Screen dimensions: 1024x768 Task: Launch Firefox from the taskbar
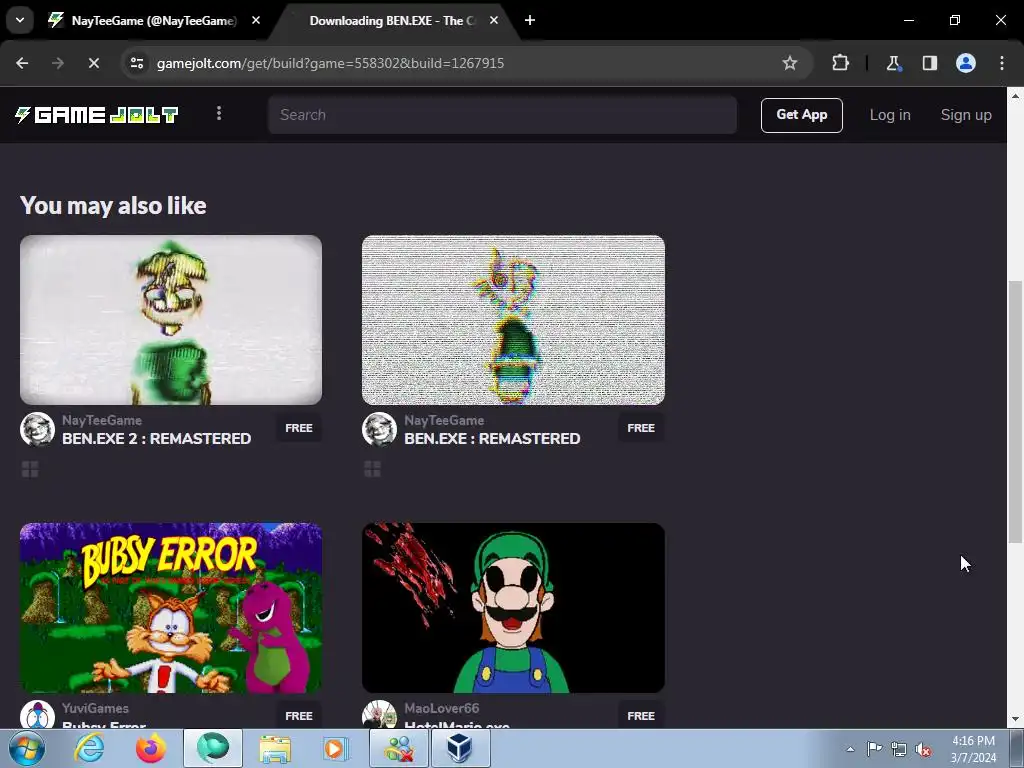pyautogui.click(x=151, y=748)
